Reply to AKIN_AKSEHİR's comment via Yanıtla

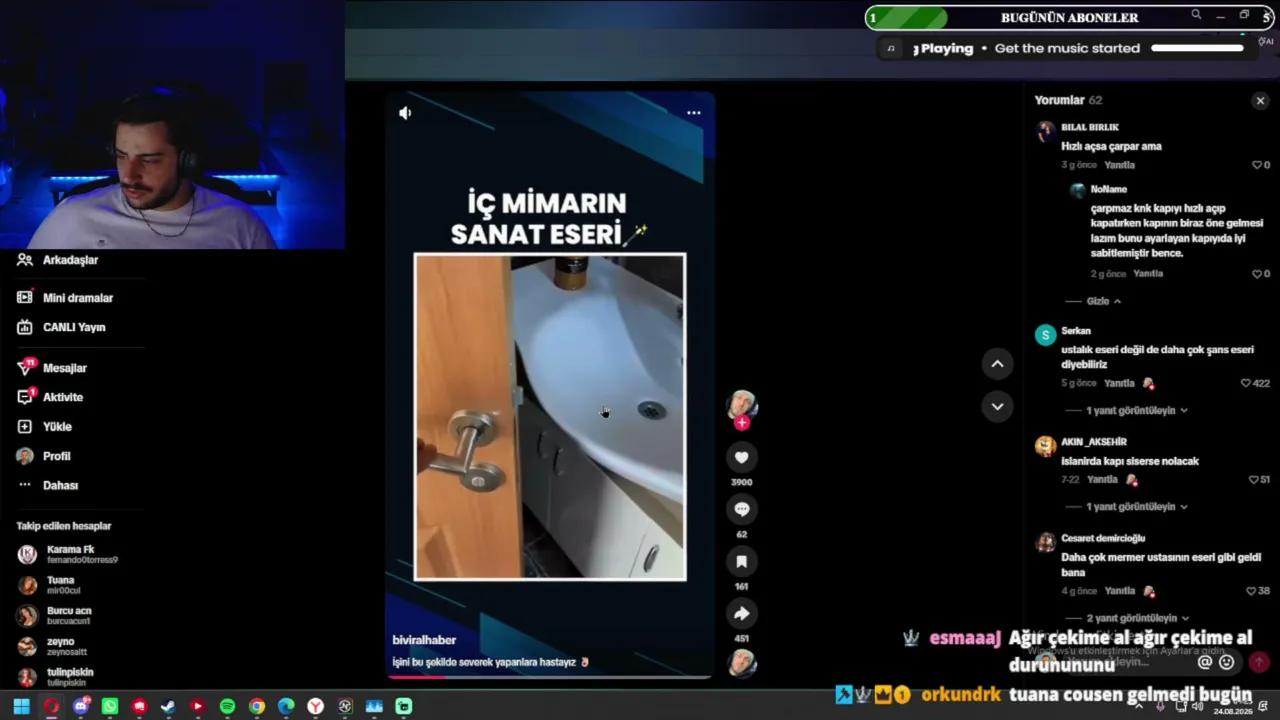click(1102, 480)
